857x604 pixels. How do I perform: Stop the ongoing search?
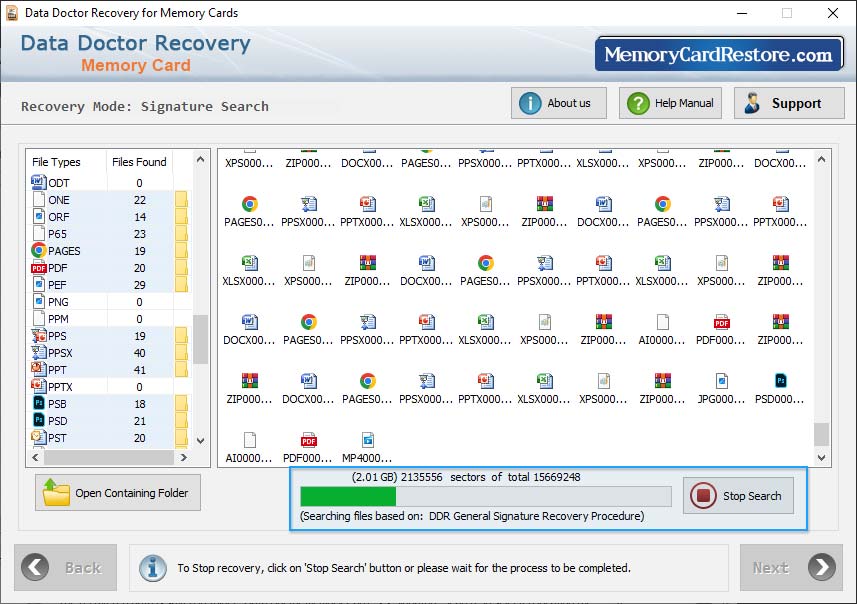click(738, 496)
